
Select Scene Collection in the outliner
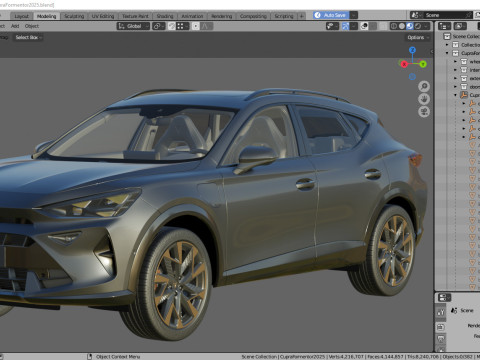point(466,36)
